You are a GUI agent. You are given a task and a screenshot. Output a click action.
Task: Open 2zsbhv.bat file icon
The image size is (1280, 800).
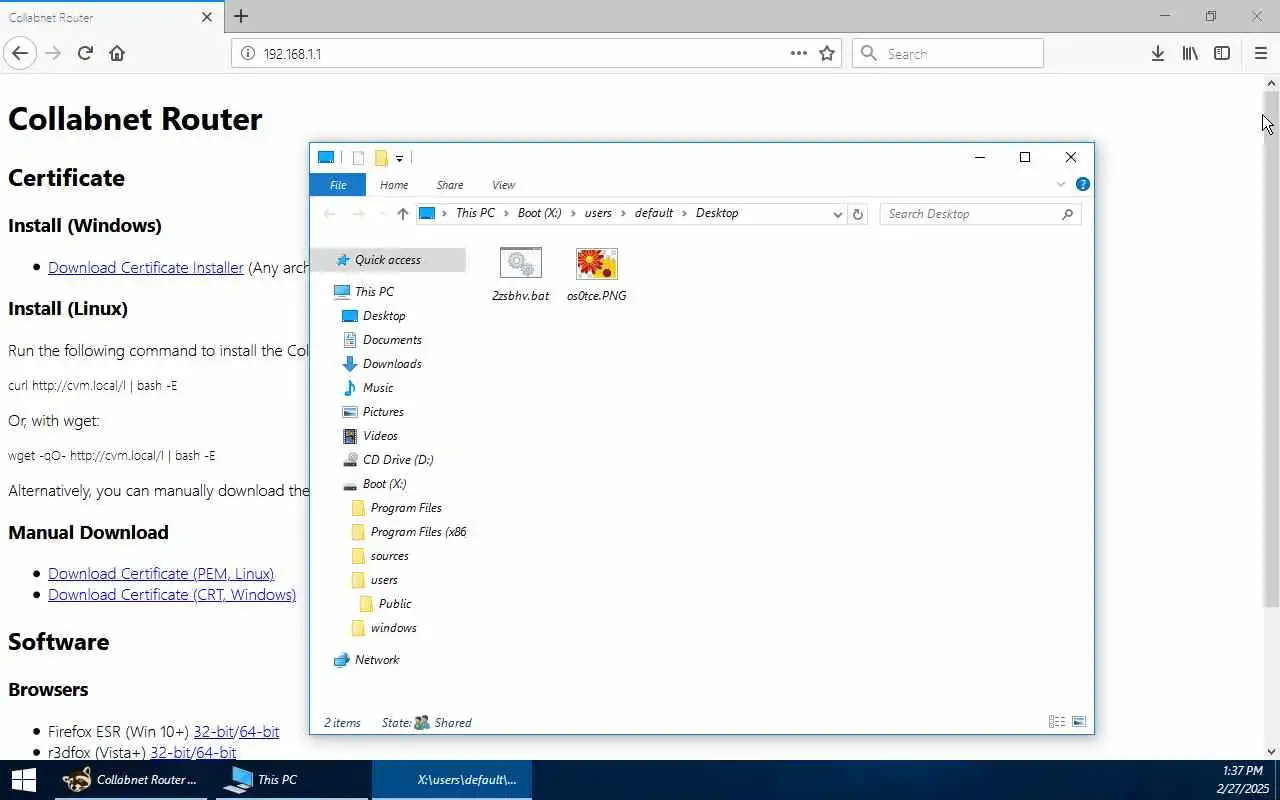(520, 264)
